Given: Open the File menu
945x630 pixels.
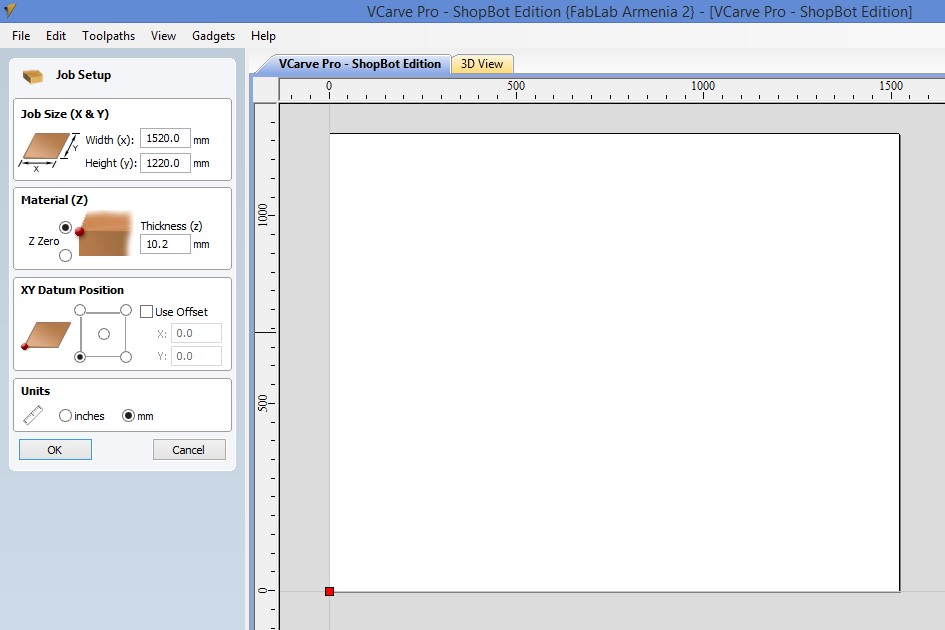Looking at the screenshot, I should coord(21,36).
